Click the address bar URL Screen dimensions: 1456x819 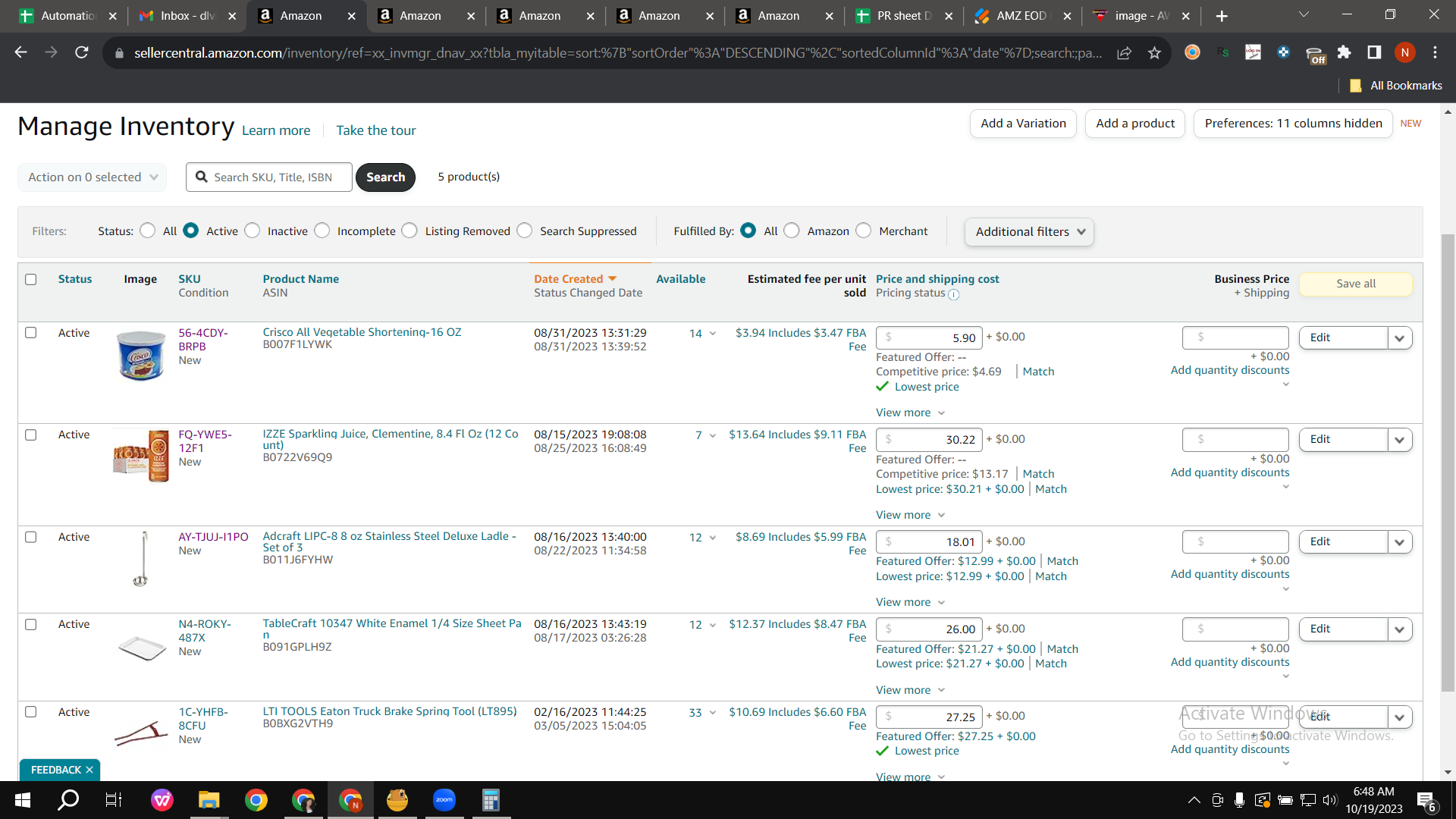pyautogui.click(x=618, y=52)
